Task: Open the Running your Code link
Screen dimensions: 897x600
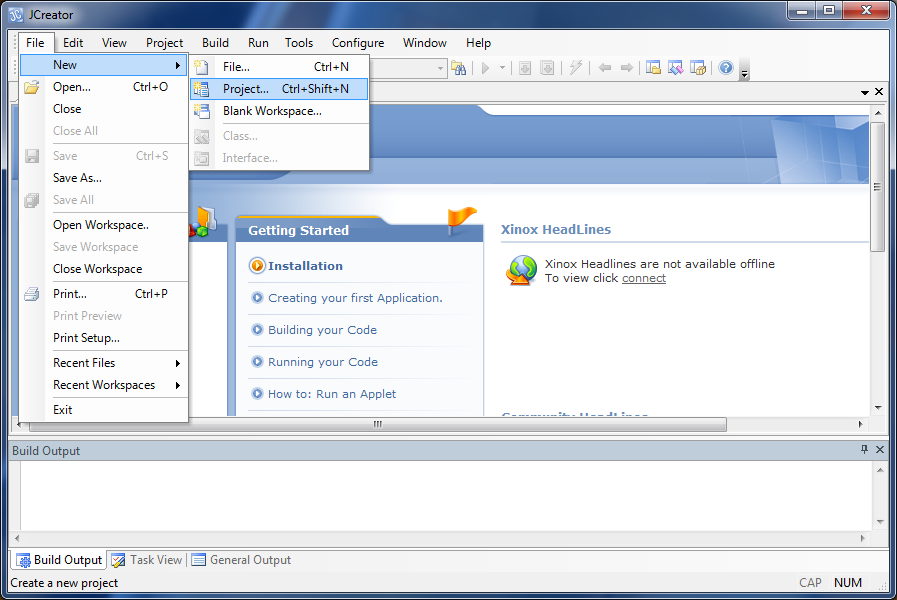Action: [x=323, y=362]
